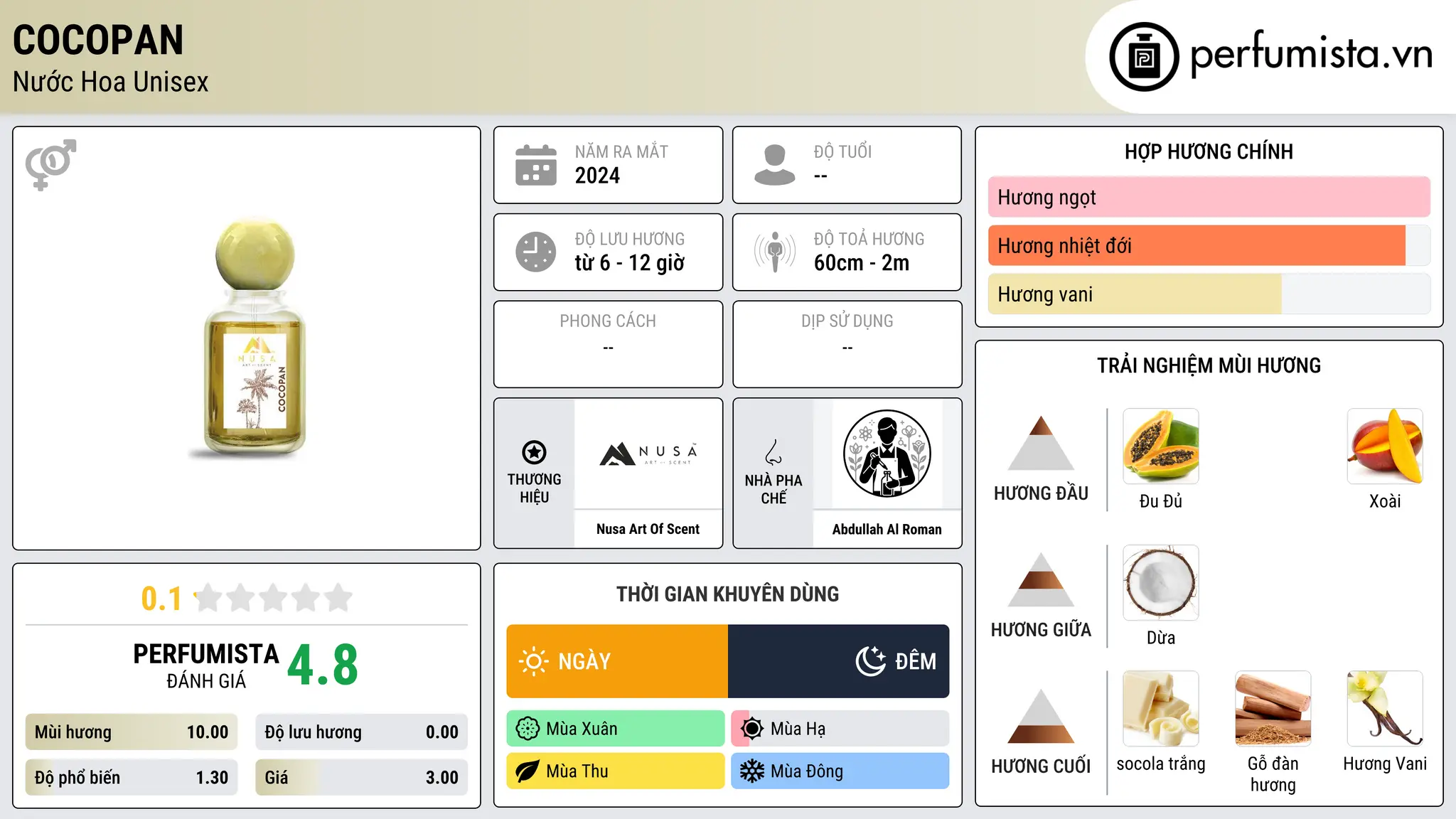The image size is (1456, 819).
Task: Open the Xoài mango note image
Action: pos(1385,446)
